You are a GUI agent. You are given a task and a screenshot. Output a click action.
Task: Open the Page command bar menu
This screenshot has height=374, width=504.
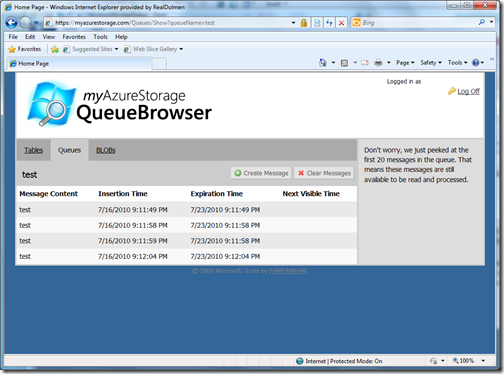click(405, 62)
